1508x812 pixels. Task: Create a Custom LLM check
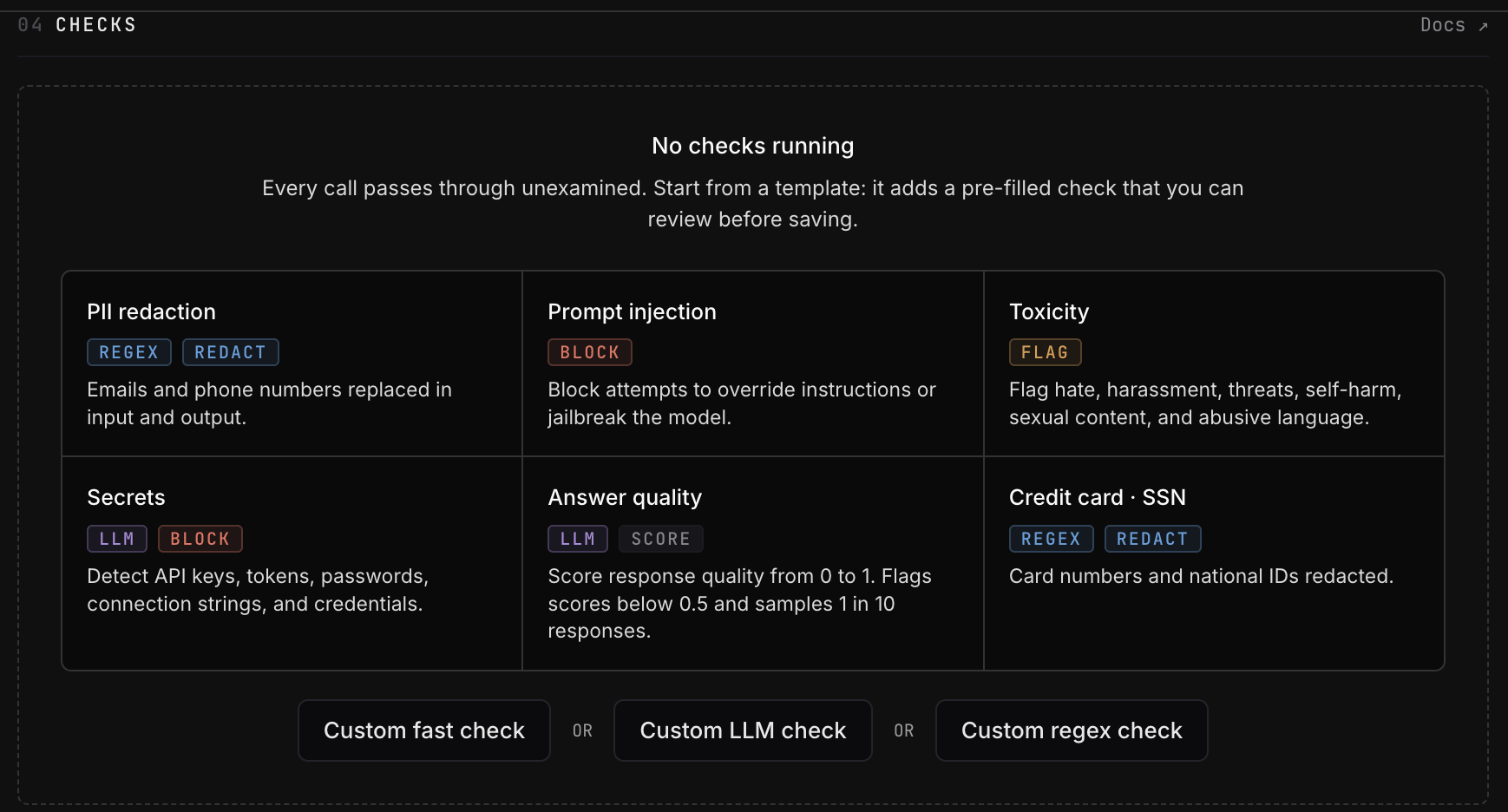pyautogui.click(x=743, y=730)
